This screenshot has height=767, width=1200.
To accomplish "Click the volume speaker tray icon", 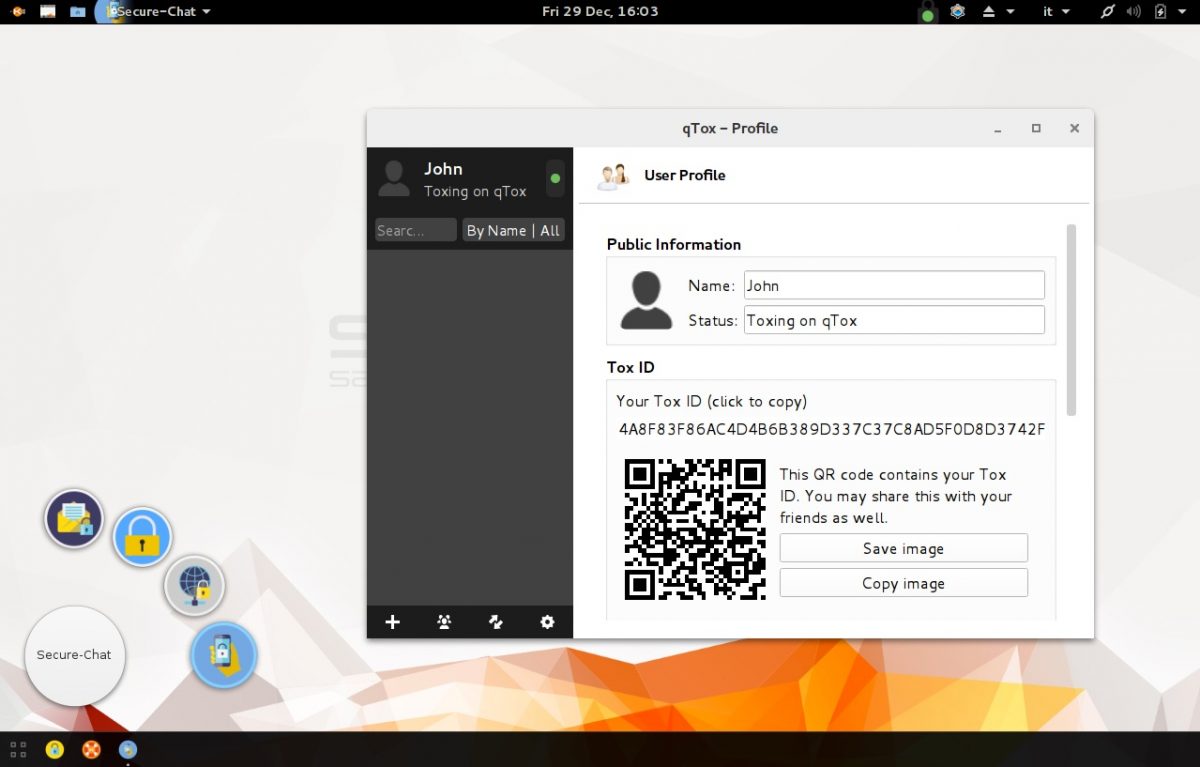I will [x=1134, y=12].
